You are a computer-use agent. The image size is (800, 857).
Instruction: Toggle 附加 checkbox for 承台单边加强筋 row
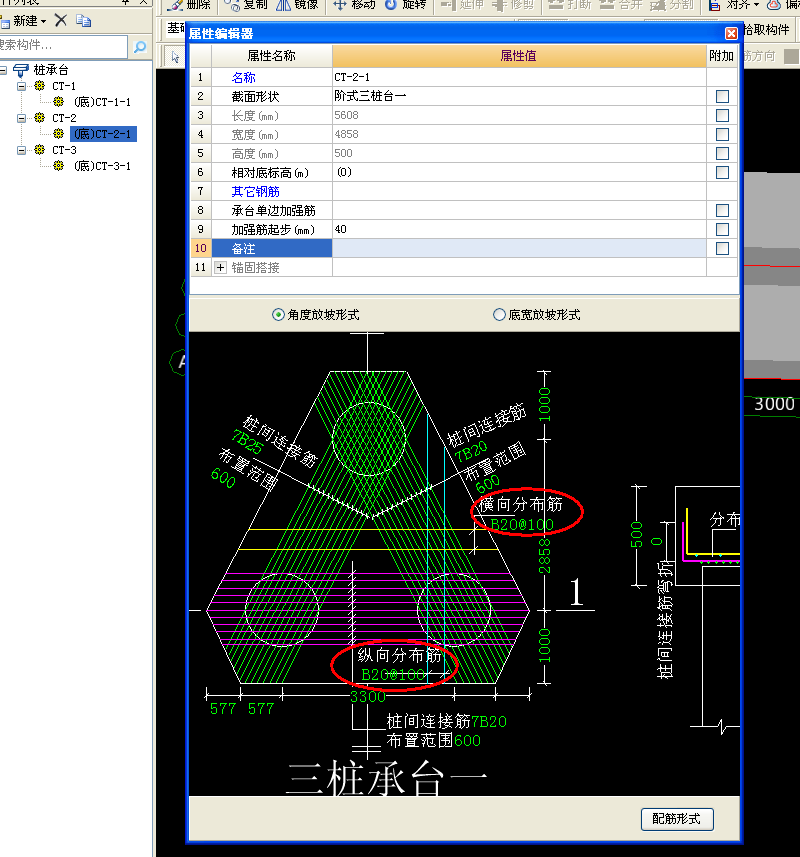tap(722, 210)
